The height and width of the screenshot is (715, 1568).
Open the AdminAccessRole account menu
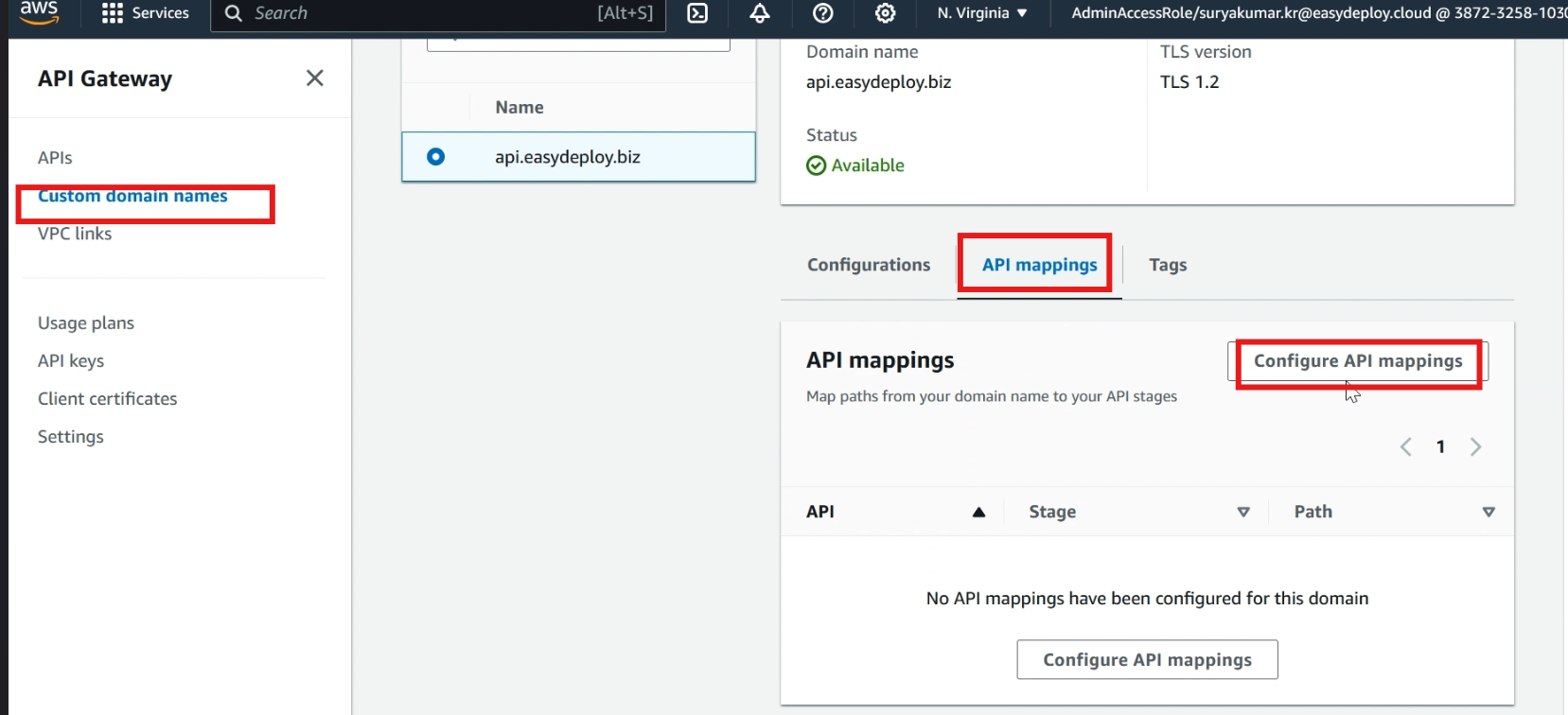tap(1318, 13)
